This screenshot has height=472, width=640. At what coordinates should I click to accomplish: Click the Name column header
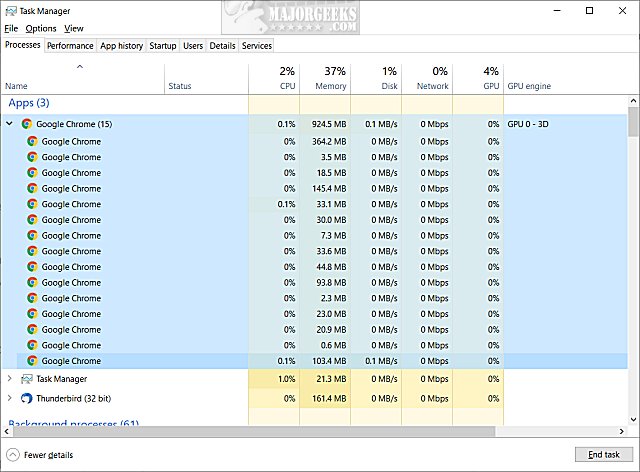click(x=16, y=86)
